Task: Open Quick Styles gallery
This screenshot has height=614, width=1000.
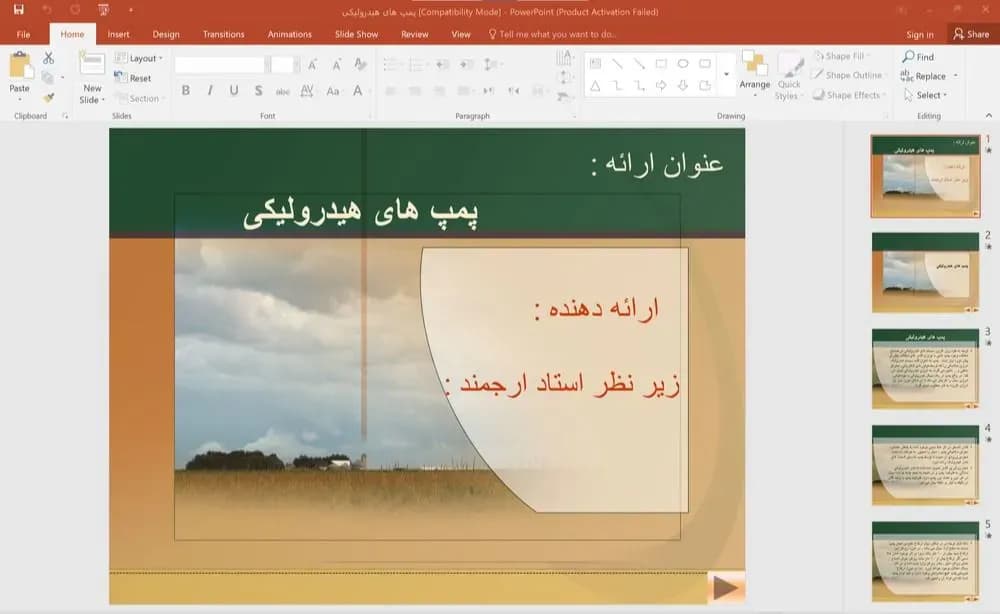Action: (x=790, y=76)
